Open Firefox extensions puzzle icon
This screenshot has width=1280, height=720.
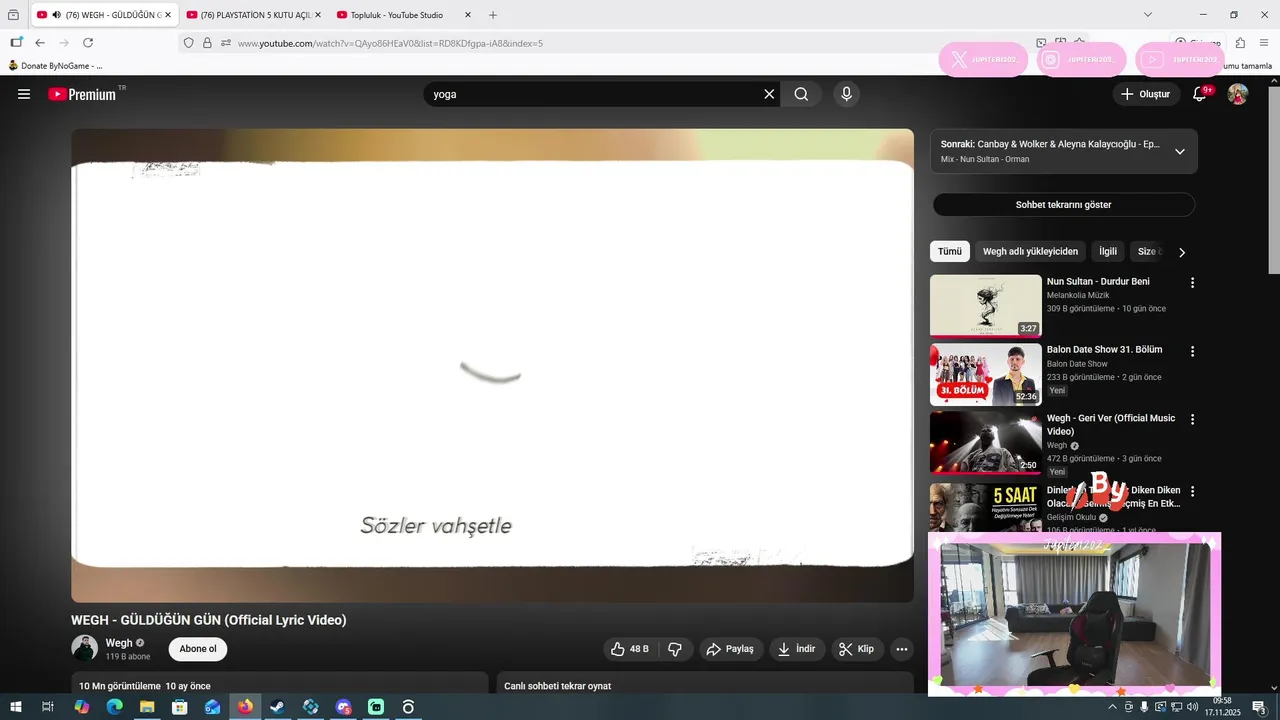tap(1240, 43)
